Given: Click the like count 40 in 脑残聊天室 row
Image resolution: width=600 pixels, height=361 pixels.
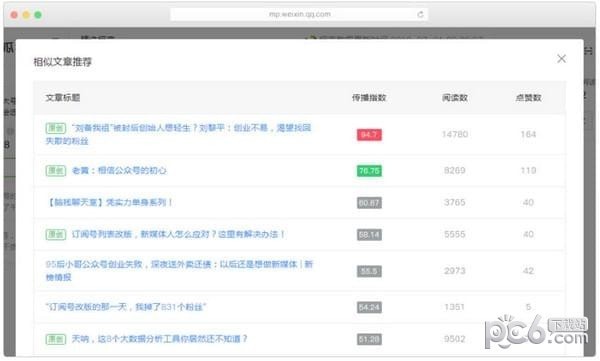Looking at the screenshot, I should (528, 202).
